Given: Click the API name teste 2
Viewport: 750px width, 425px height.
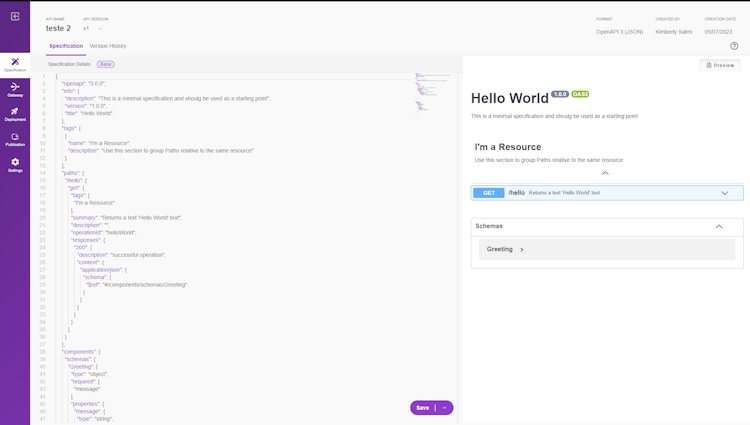Looking at the screenshot, I should point(58,29).
